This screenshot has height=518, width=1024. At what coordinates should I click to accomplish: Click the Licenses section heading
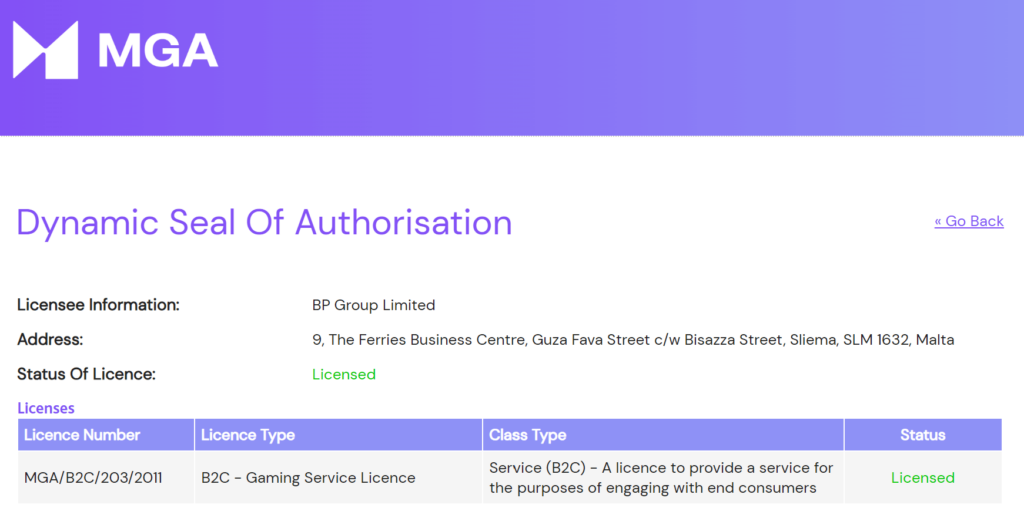46,408
